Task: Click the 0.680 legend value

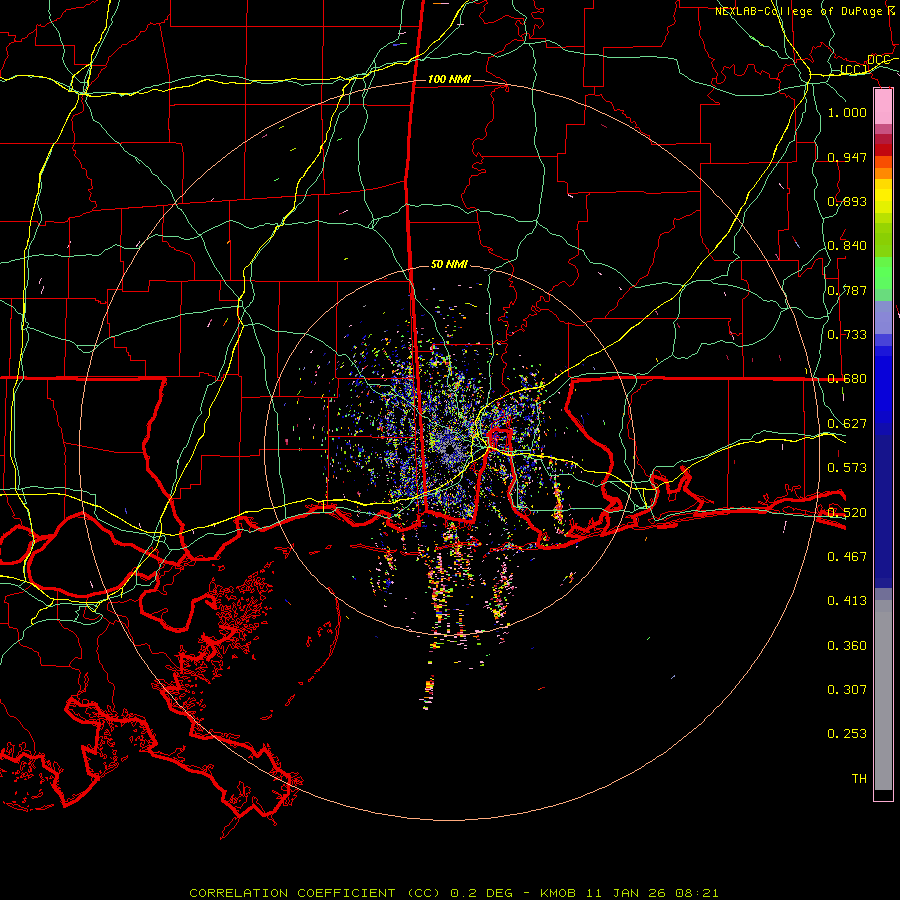Action: (847, 379)
